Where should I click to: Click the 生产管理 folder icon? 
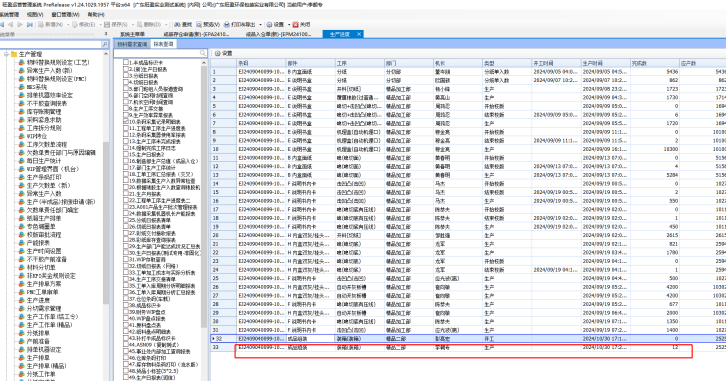(x=13, y=54)
